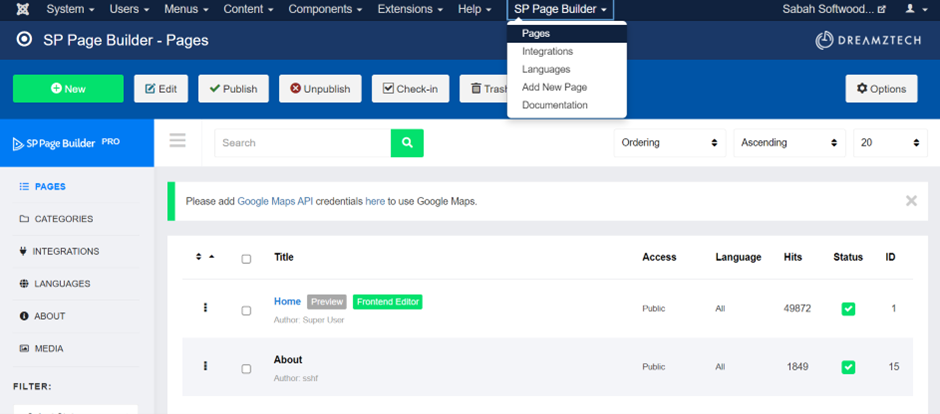The height and width of the screenshot is (414, 940).
Task: Open the Home page title link
Action: pyautogui.click(x=287, y=301)
